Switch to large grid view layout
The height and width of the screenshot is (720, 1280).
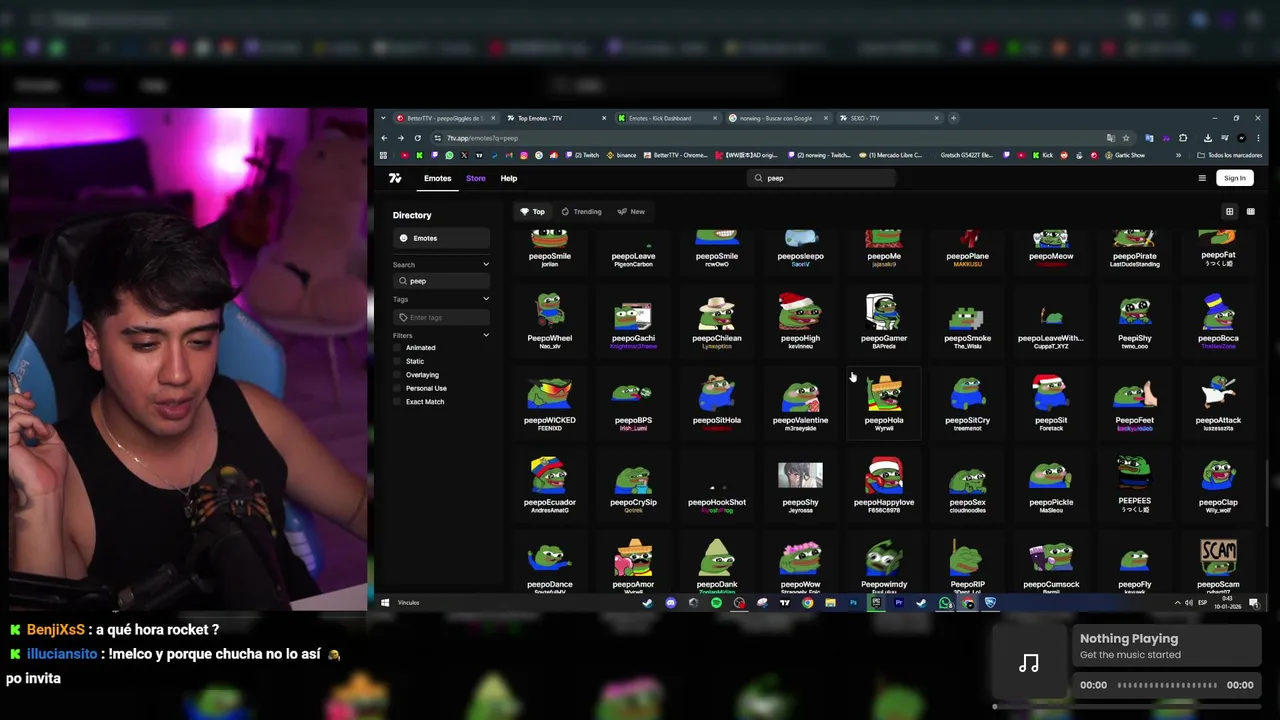pyautogui.click(x=1230, y=211)
